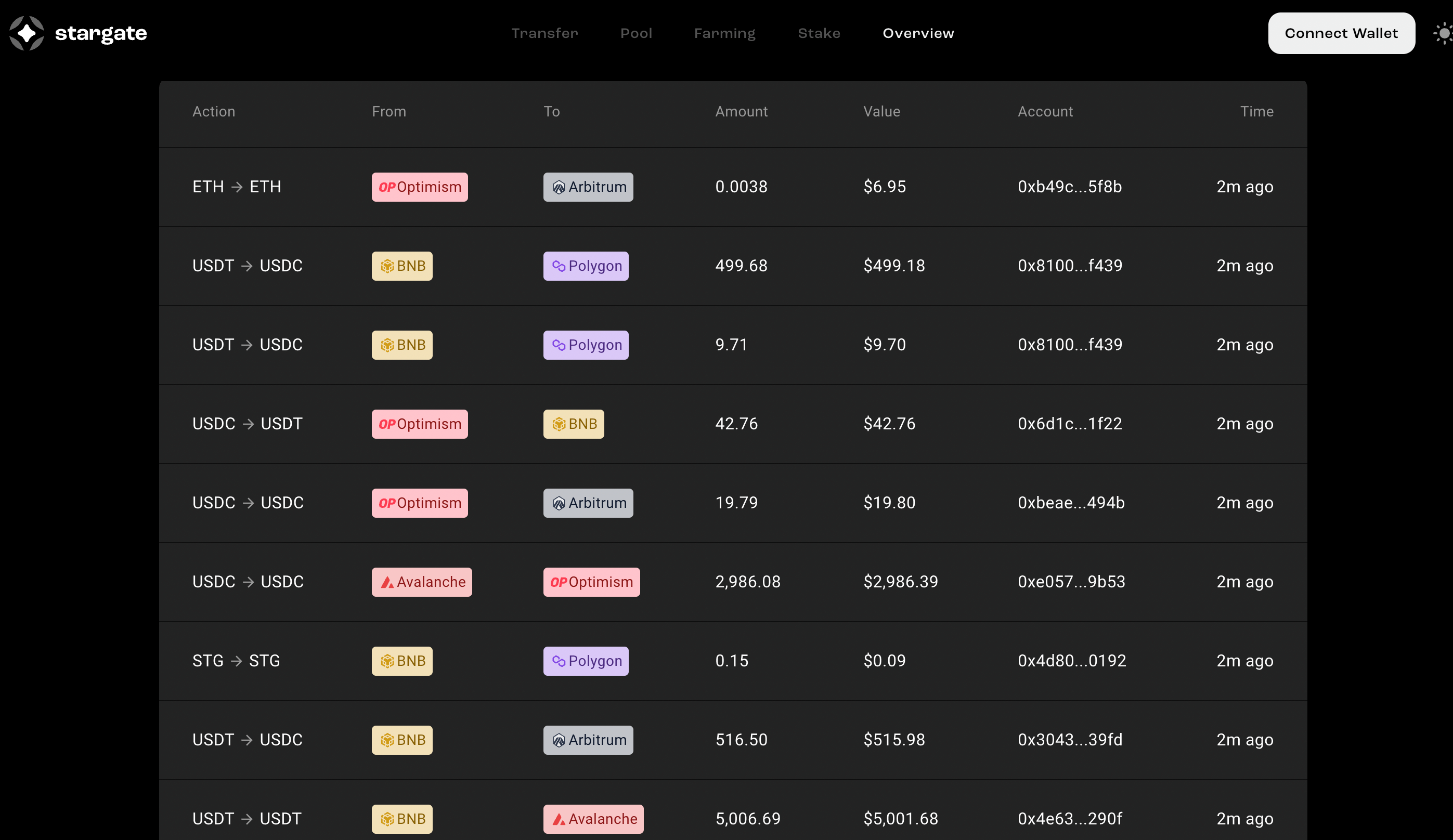Select the BNB chain badge in the 499.68 row

tap(402, 266)
